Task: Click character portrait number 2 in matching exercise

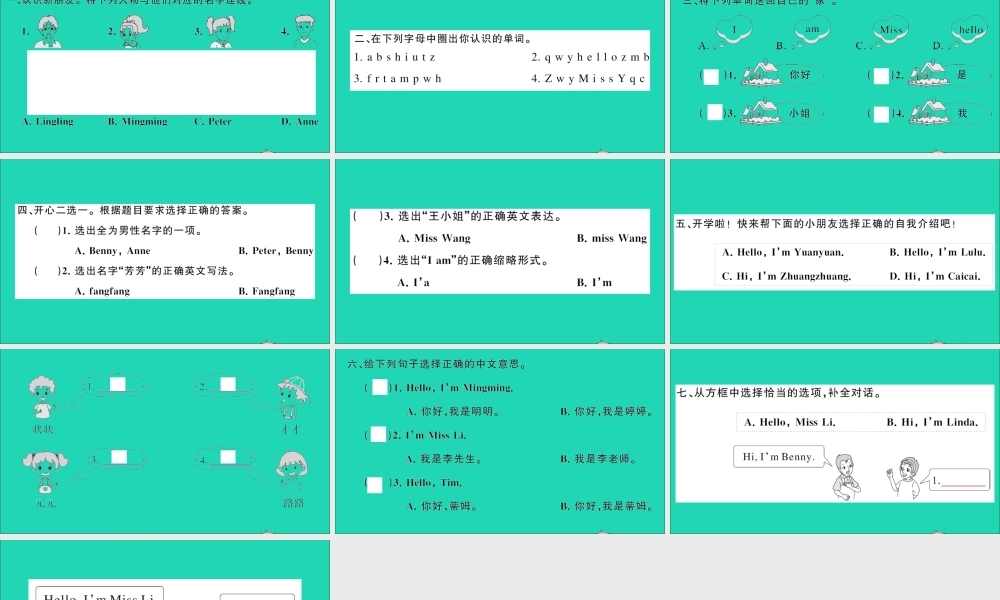Action: coord(134,32)
